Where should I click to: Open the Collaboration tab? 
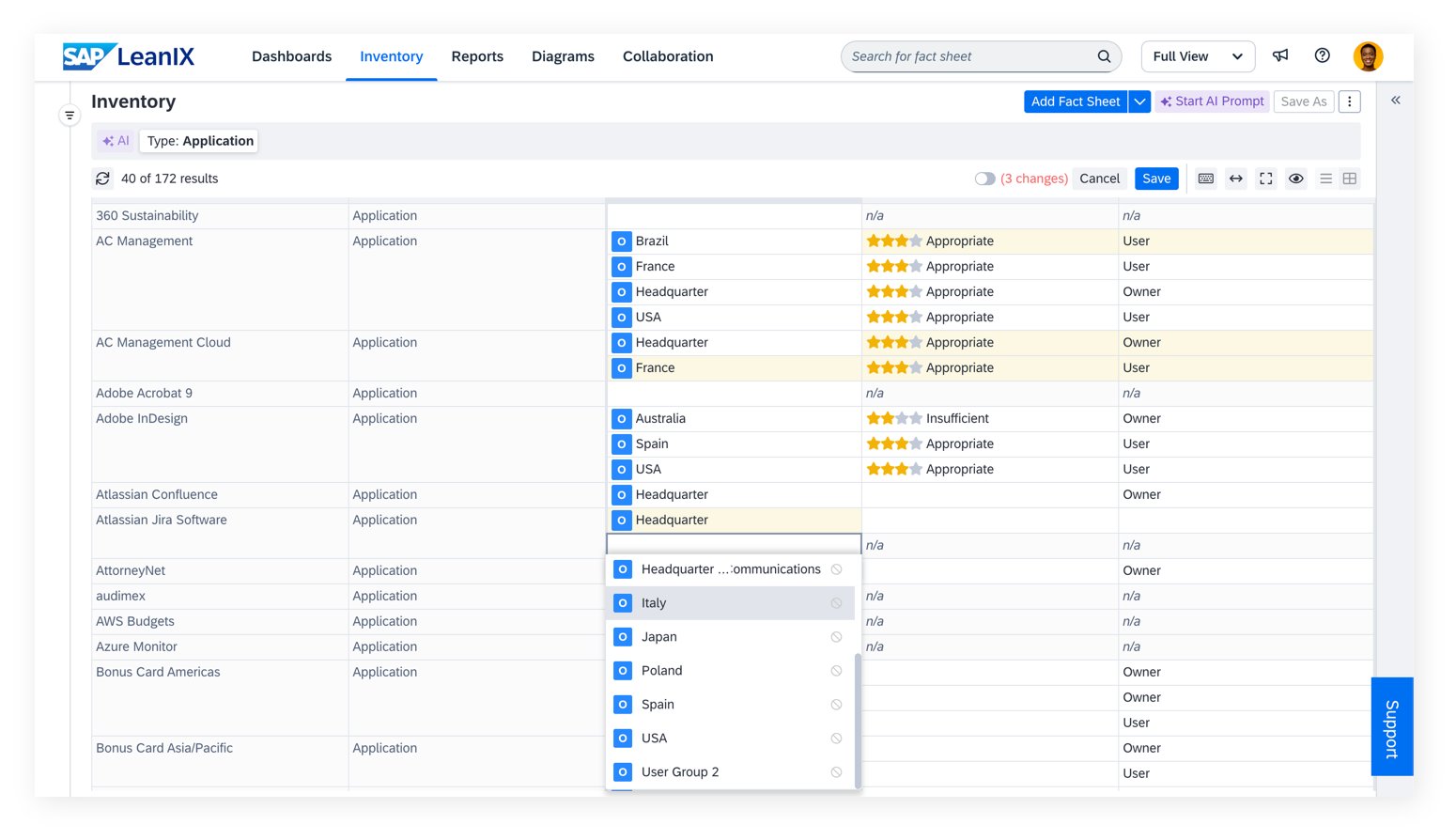(x=668, y=56)
